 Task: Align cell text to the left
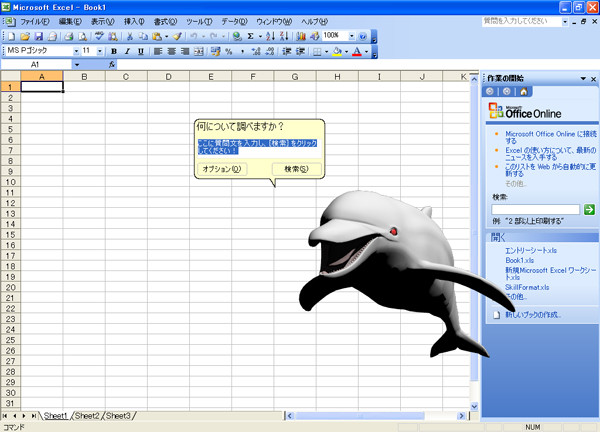pos(158,51)
